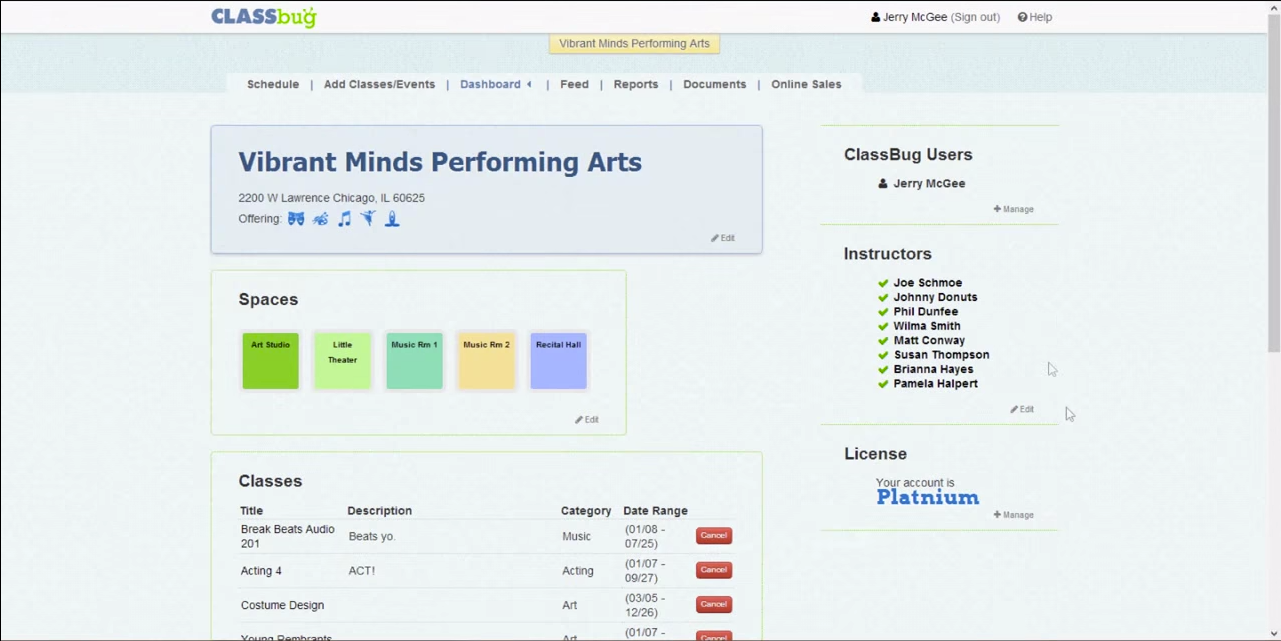Image resolution: width=1281 pixels, height=641 pixels.
Task: Manage ClassBug Users
Action: [1014, 209]
